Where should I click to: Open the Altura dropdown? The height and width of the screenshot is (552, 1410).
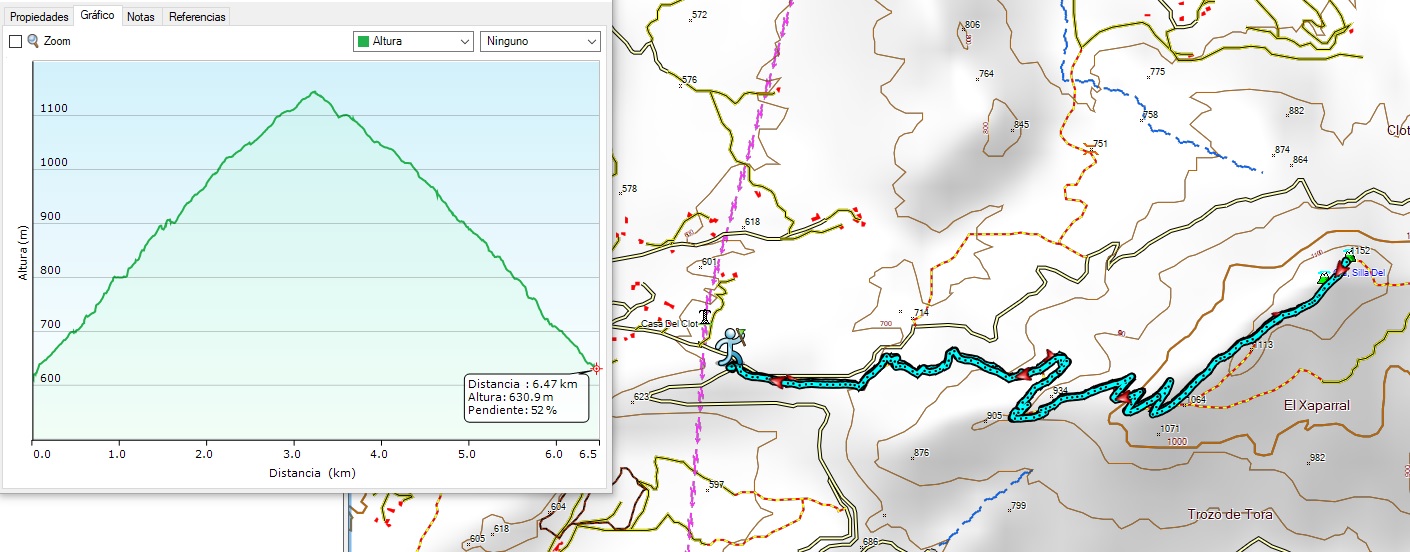tap(413, 41)
